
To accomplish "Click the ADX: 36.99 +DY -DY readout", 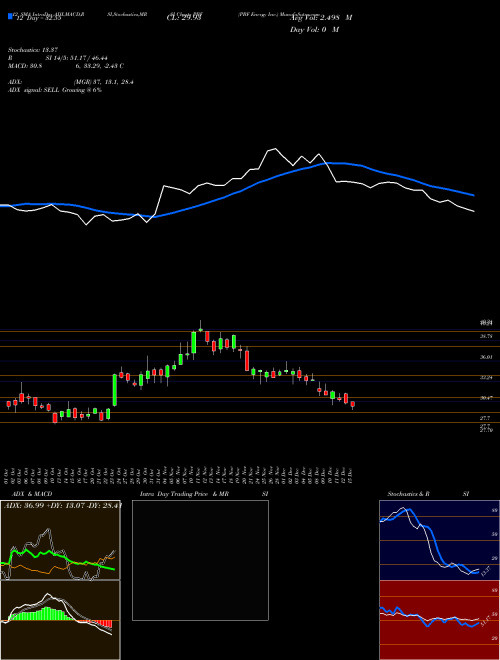I will (x=63, y=505).
